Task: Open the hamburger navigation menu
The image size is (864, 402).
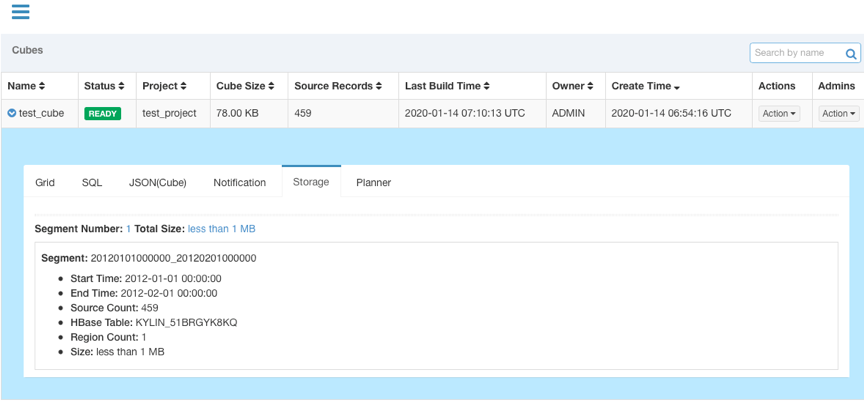Action: (20, 12)
